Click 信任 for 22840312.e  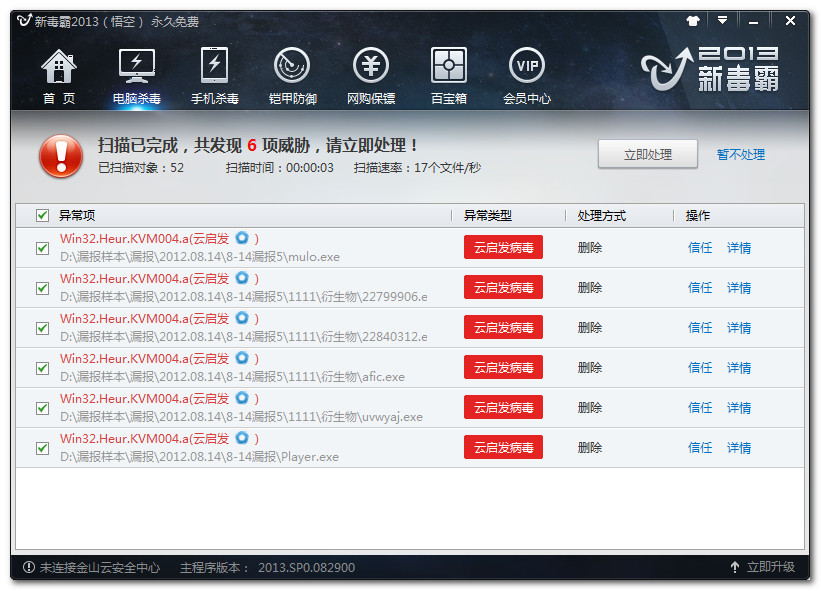click(x=700, y=328)
